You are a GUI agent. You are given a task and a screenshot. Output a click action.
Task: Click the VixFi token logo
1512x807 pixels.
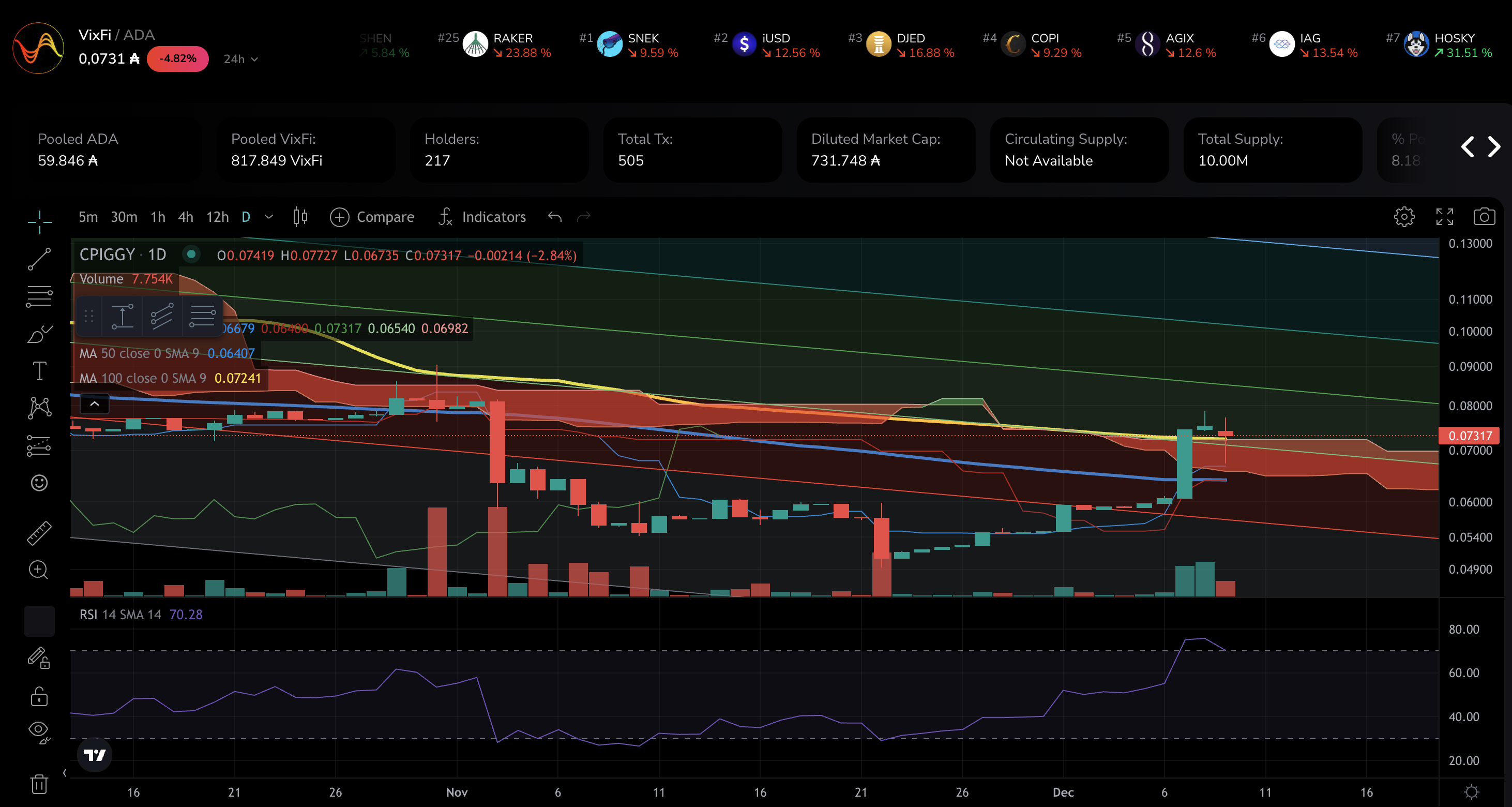[x=38, y=48]
